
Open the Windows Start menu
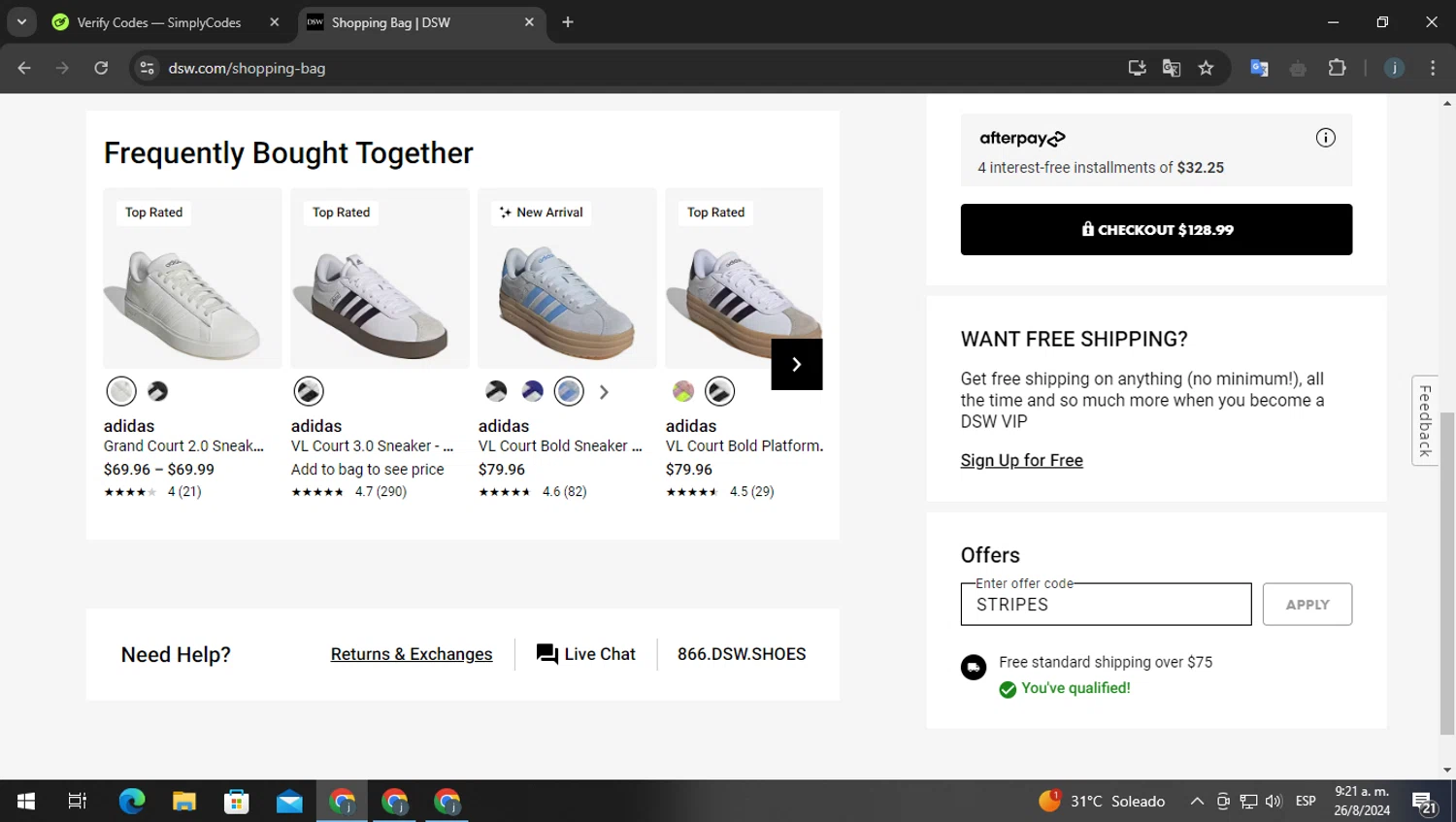tap(26, 801)
